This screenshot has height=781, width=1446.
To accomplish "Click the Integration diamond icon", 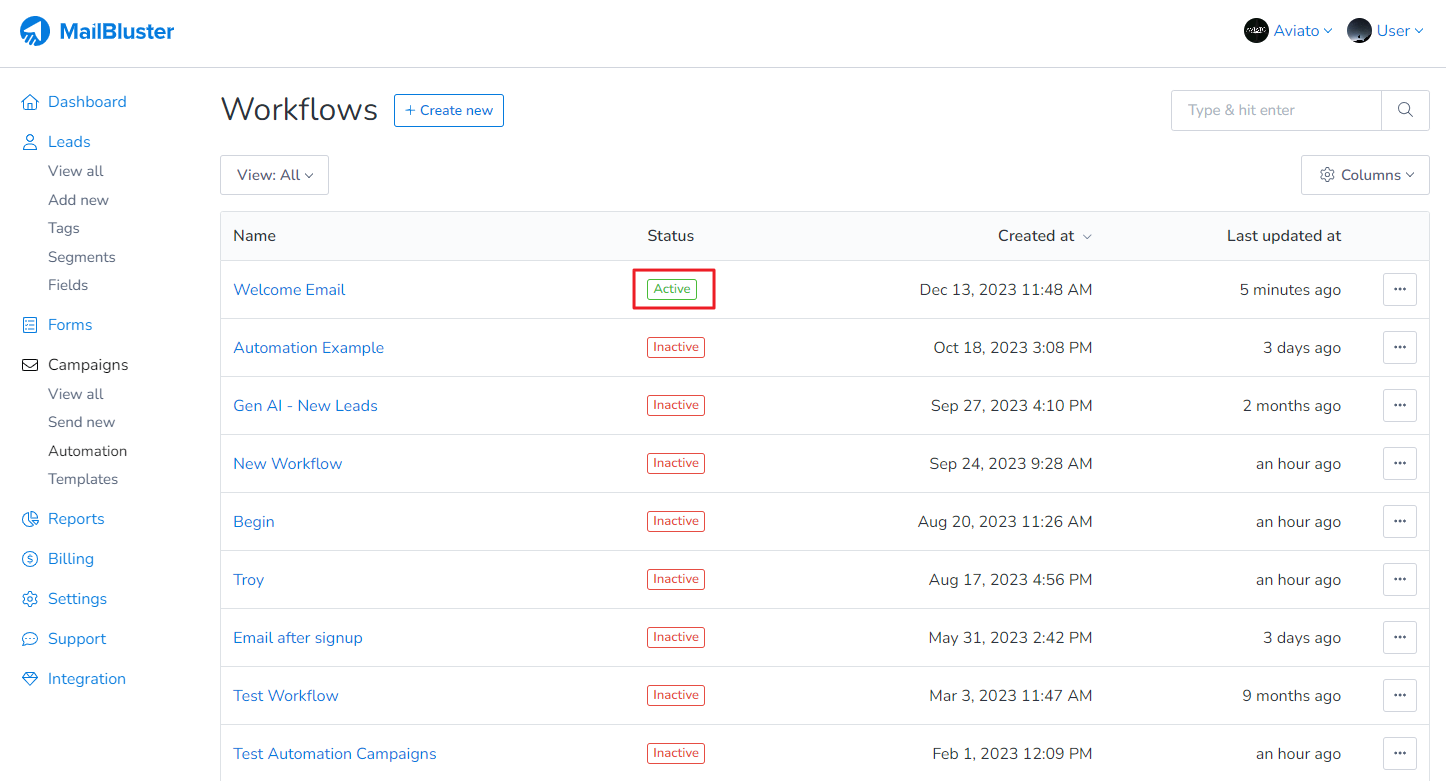I will click(x=30, y=679).
